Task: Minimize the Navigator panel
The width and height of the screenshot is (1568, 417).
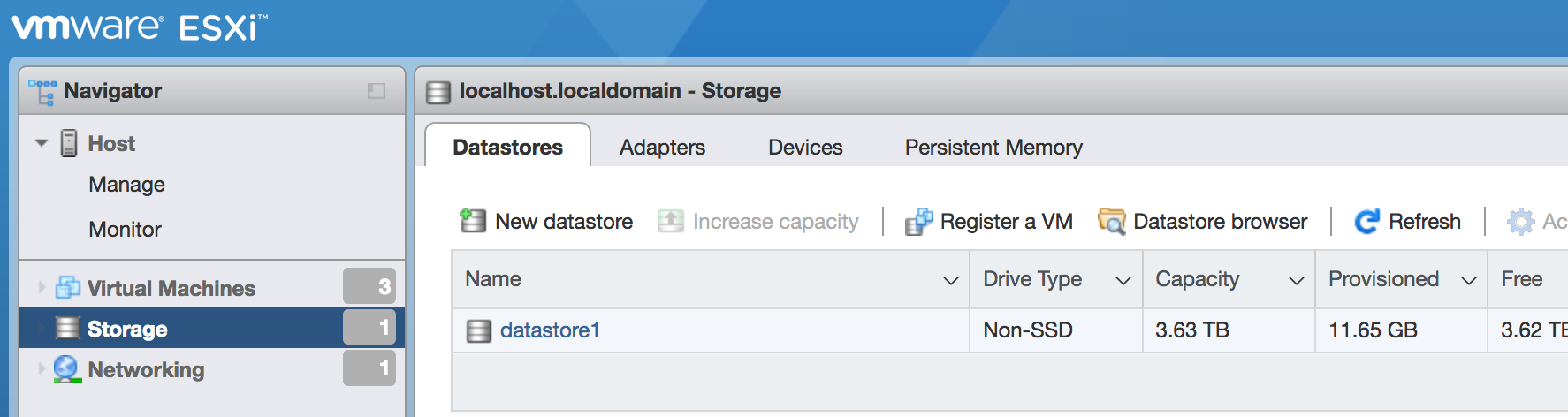Action: point(377,91)
